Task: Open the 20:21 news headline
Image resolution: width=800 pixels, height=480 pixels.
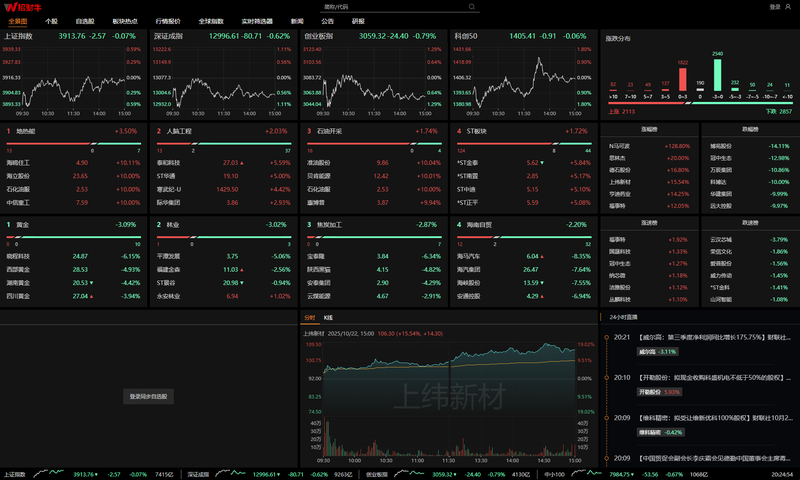Action: coord(714,337)
